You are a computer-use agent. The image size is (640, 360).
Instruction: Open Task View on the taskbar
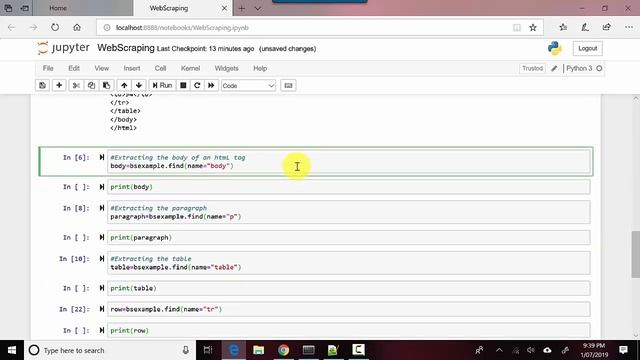[208, 350]
